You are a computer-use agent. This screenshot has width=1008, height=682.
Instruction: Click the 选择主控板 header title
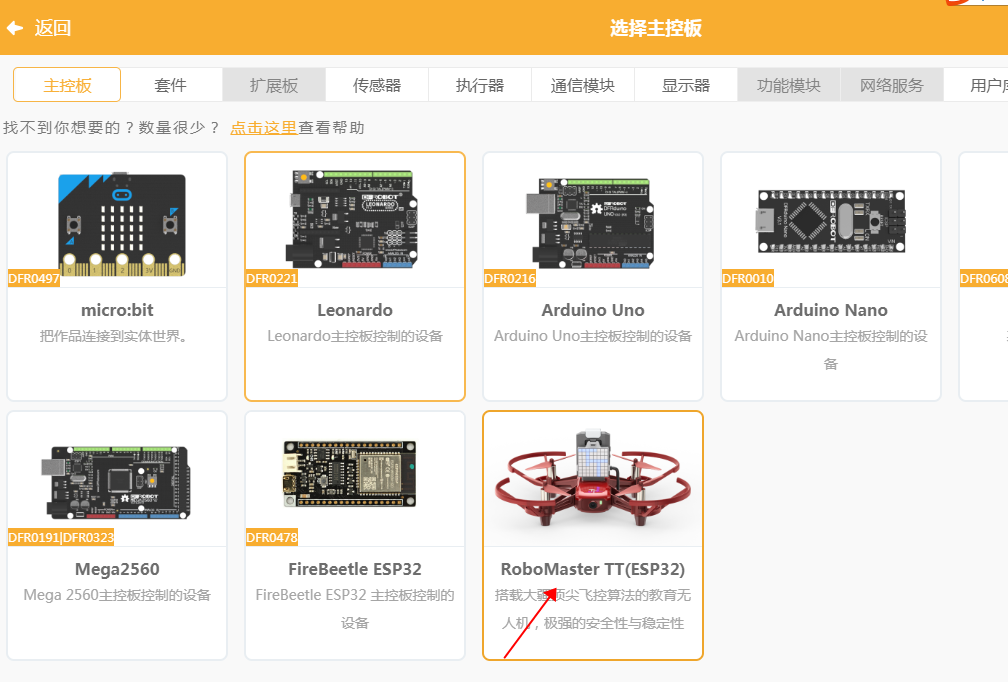coord(656,28)
